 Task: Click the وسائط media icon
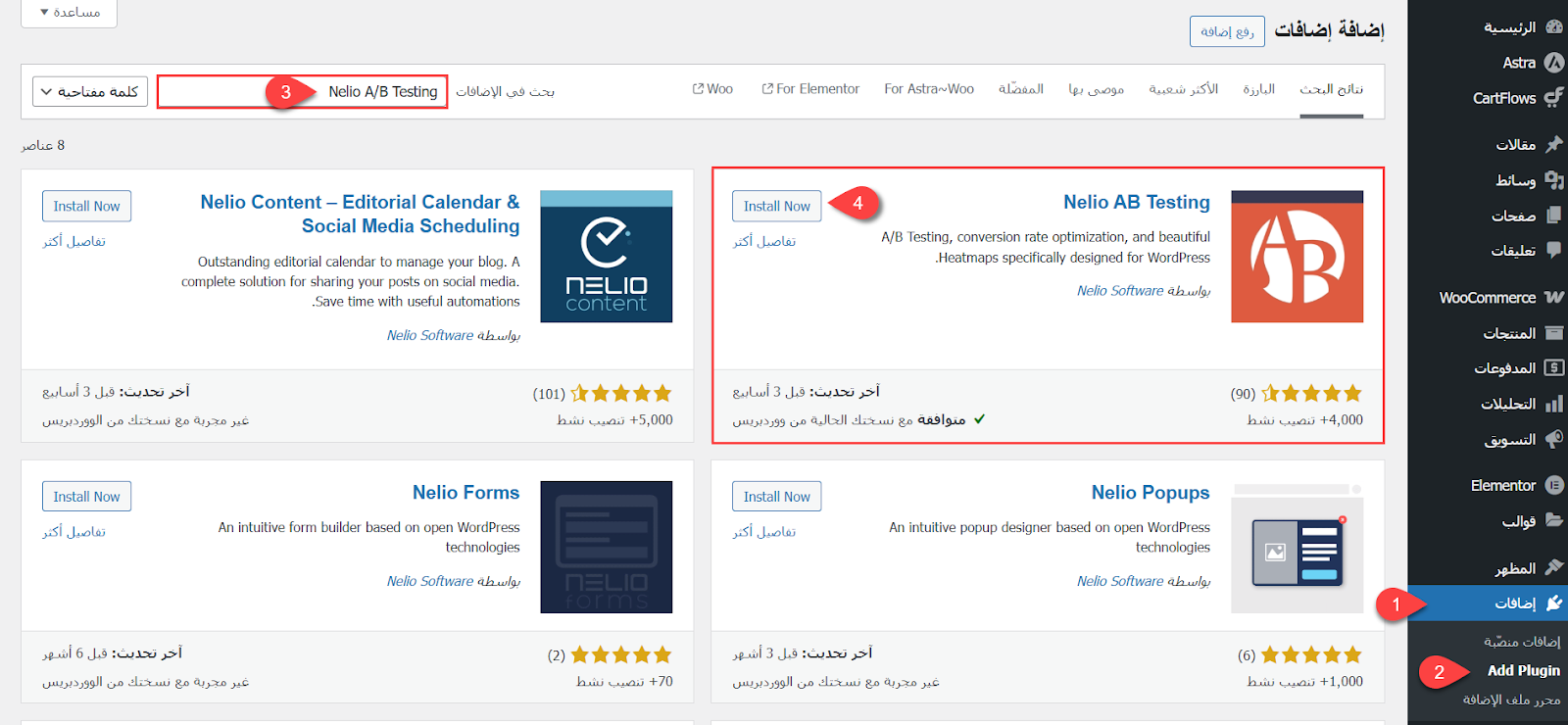coord(1553,179)
